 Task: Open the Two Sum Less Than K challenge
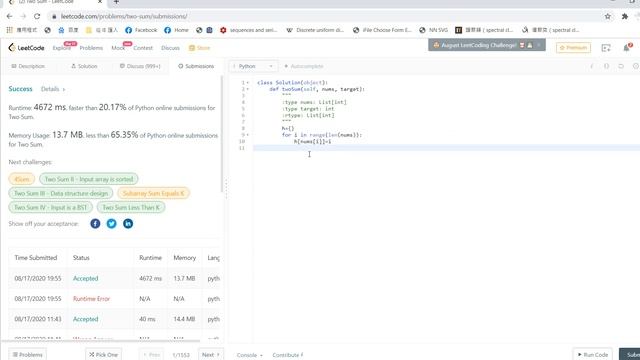coord(131,207)
